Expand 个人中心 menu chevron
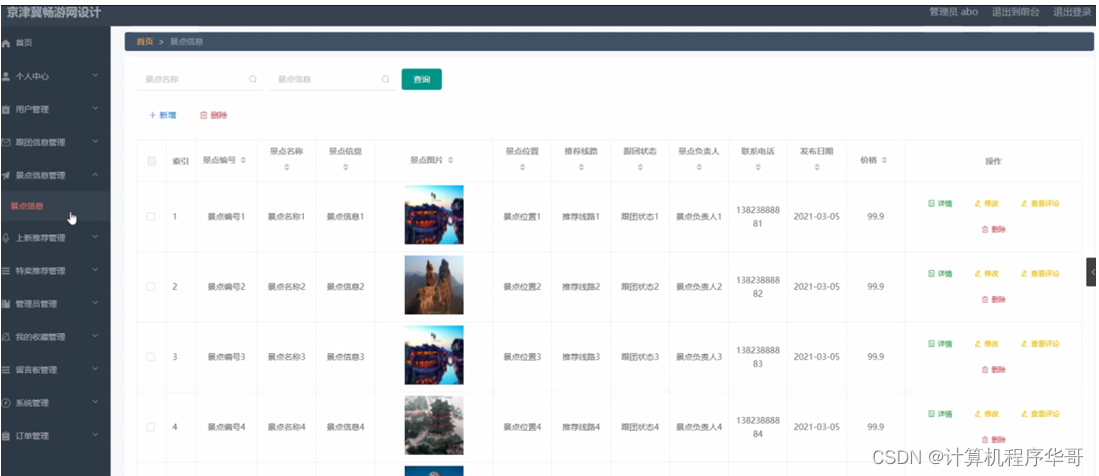This screenshot has width=1099, height=476. tap(95, 76)
